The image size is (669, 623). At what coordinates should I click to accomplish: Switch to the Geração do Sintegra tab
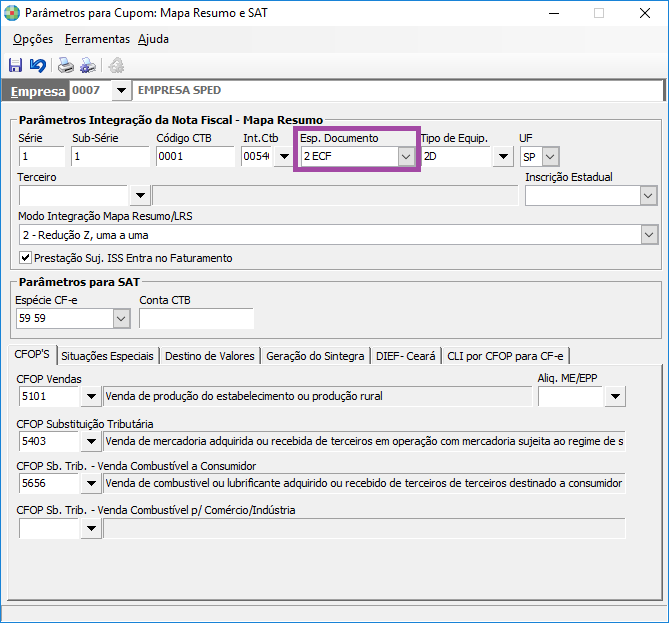pos(315,356)
